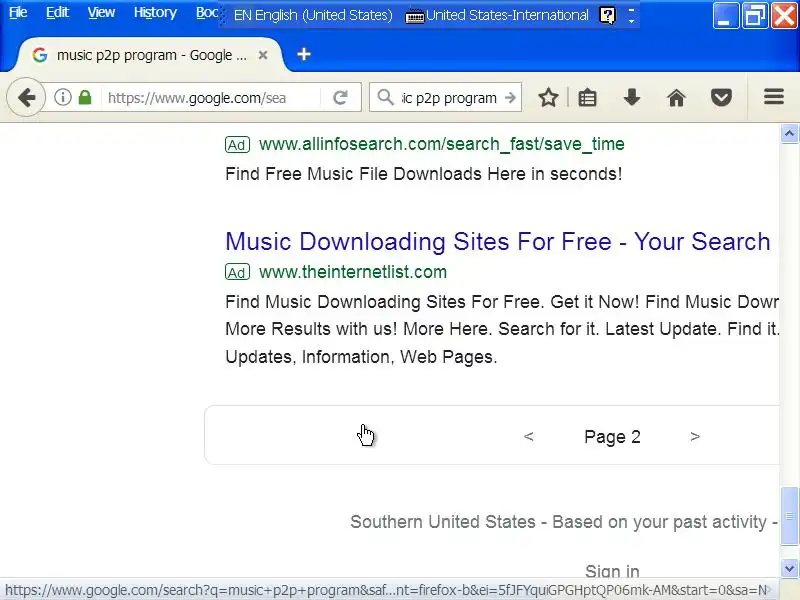Click Sign in link at bottom
Viewport: 800px width, 600px height.
[612, 571]
